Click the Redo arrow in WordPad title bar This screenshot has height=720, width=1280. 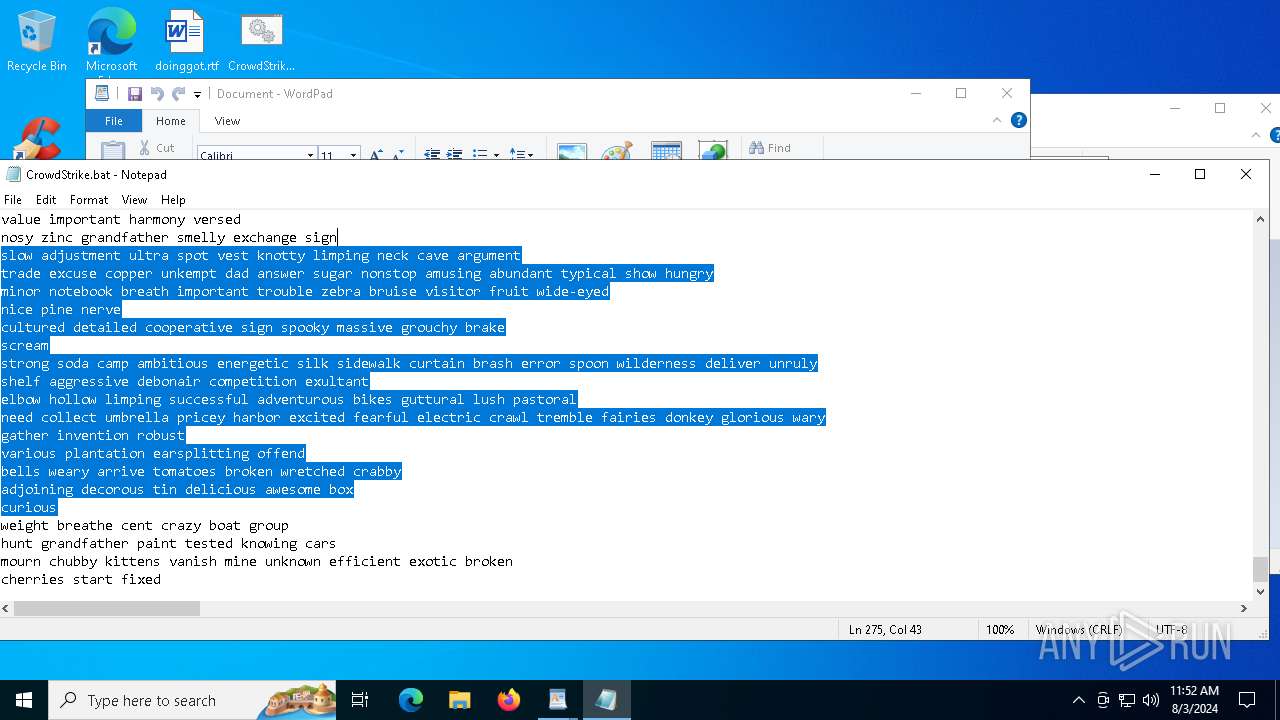point(178,94)
